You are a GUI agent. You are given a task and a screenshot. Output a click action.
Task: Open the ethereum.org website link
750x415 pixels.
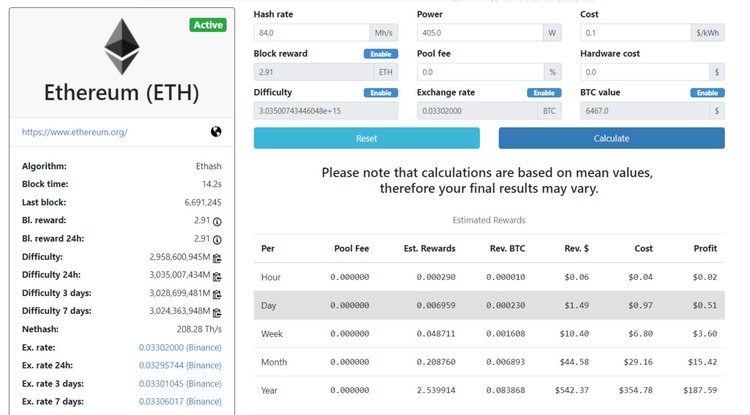pyautogui.click(x=75, y=131)
